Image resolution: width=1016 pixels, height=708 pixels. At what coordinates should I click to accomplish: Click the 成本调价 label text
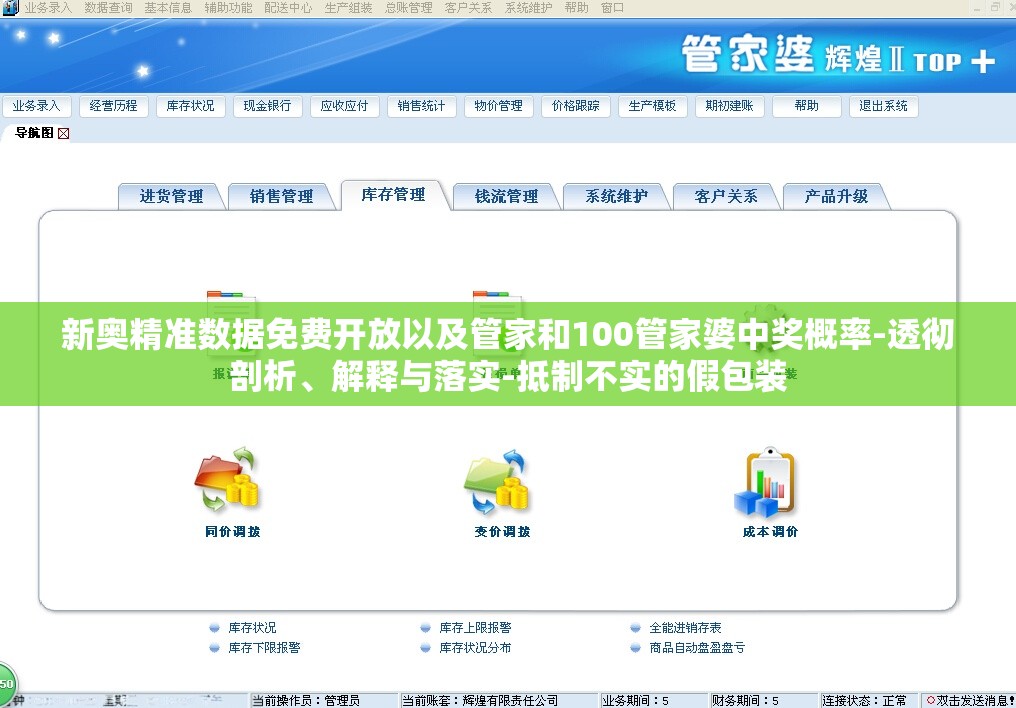pyautogui.click(x=770, y=532)
